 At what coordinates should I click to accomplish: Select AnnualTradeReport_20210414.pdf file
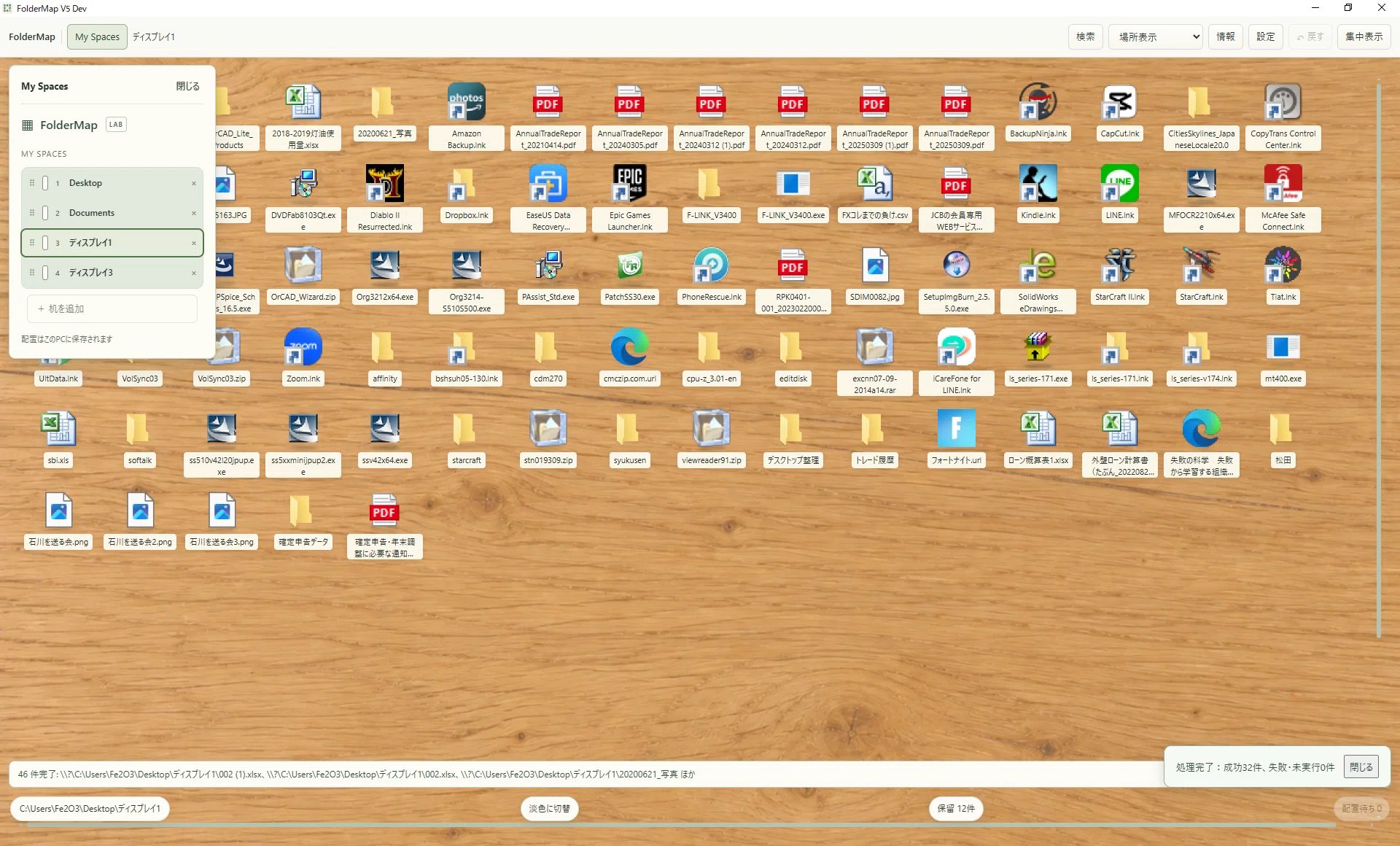548,102
